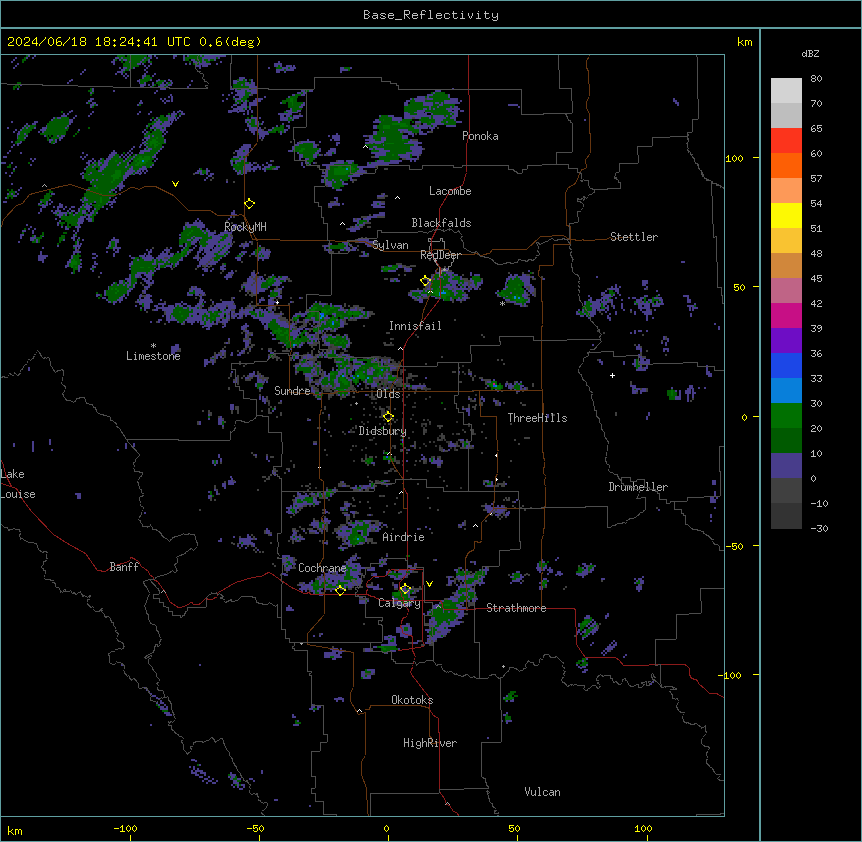
Task: Select the royal blue swatch in the dBZ legend
Action: [x=786, y=365]
